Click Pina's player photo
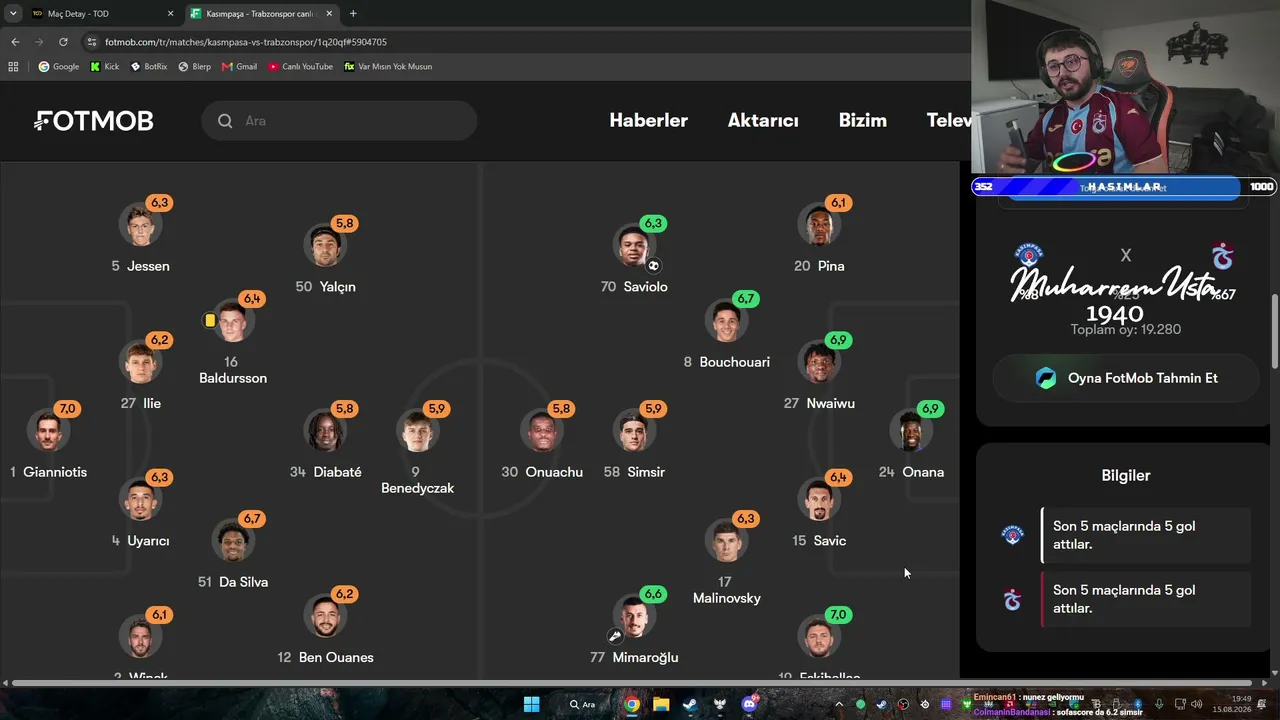The height and width of the screenshot is (720, 1280). point(819,225)
